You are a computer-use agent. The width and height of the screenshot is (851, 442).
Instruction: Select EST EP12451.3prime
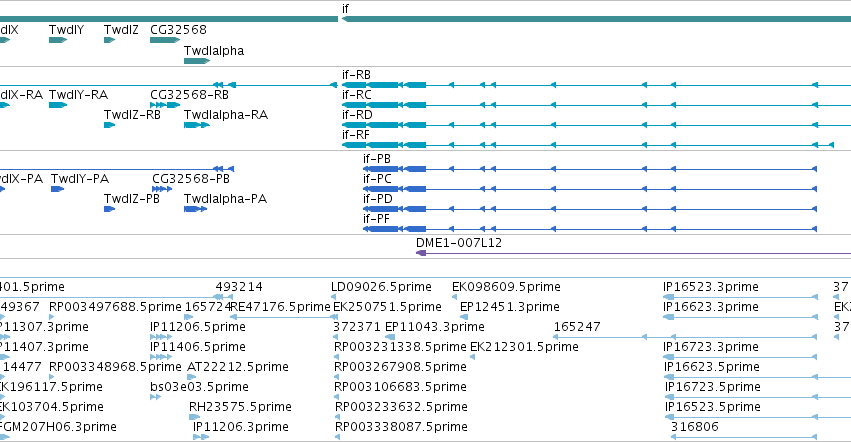510,307
